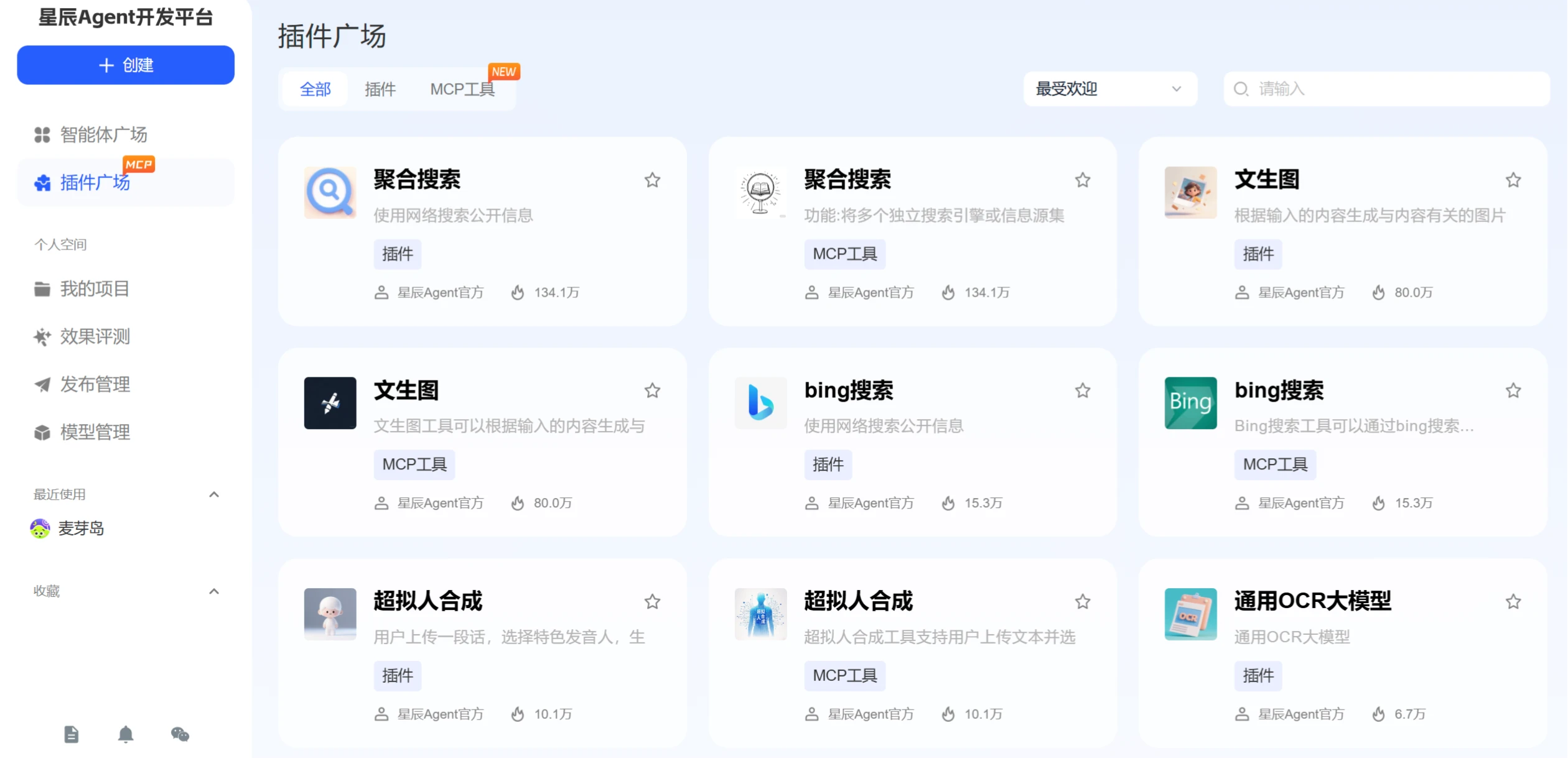Select the 插件 filter tab
The width and height of the screenshot is (1568, 758).
coord(380,90)
